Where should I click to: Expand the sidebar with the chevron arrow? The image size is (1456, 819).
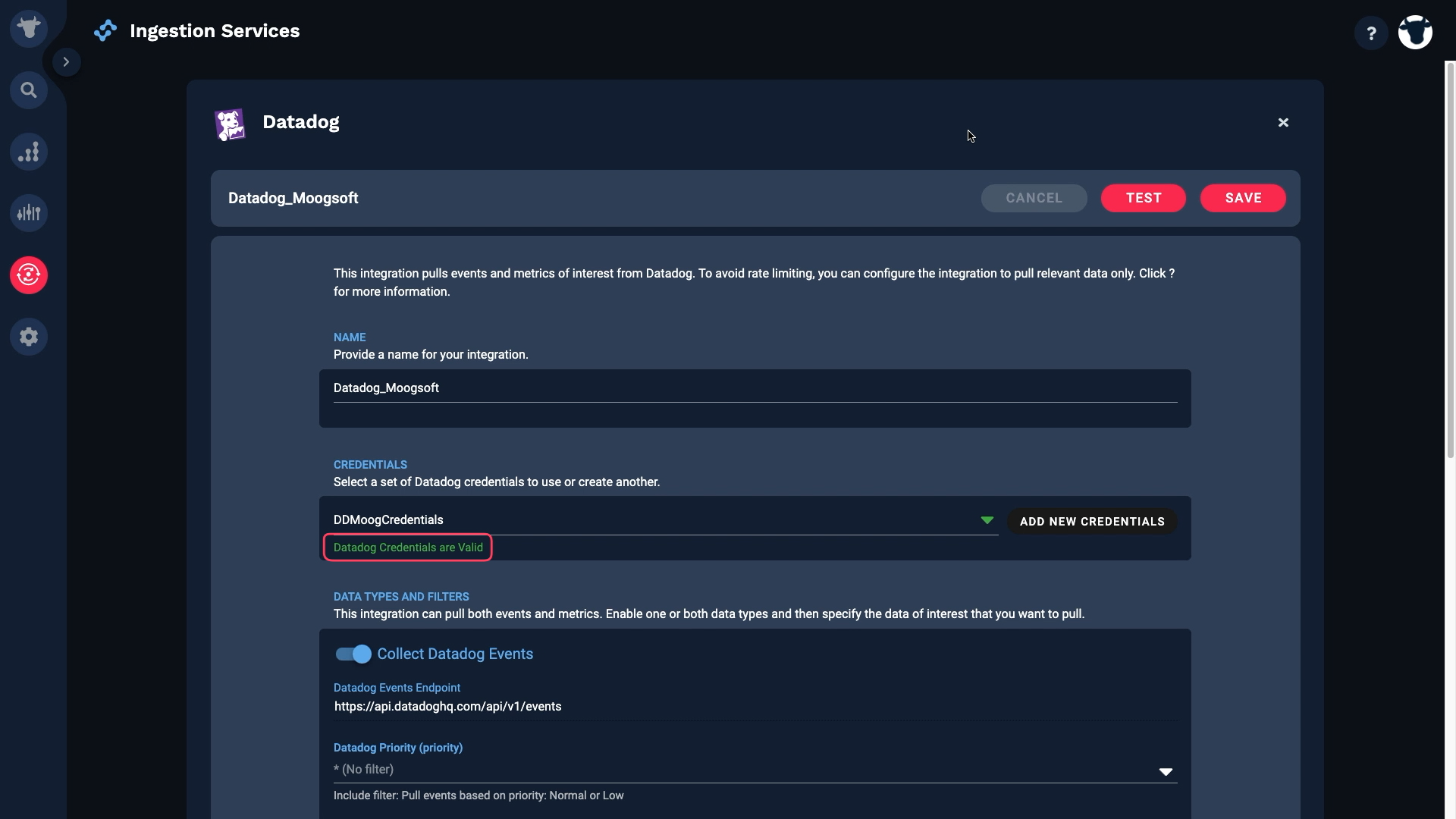click(66, 61)
